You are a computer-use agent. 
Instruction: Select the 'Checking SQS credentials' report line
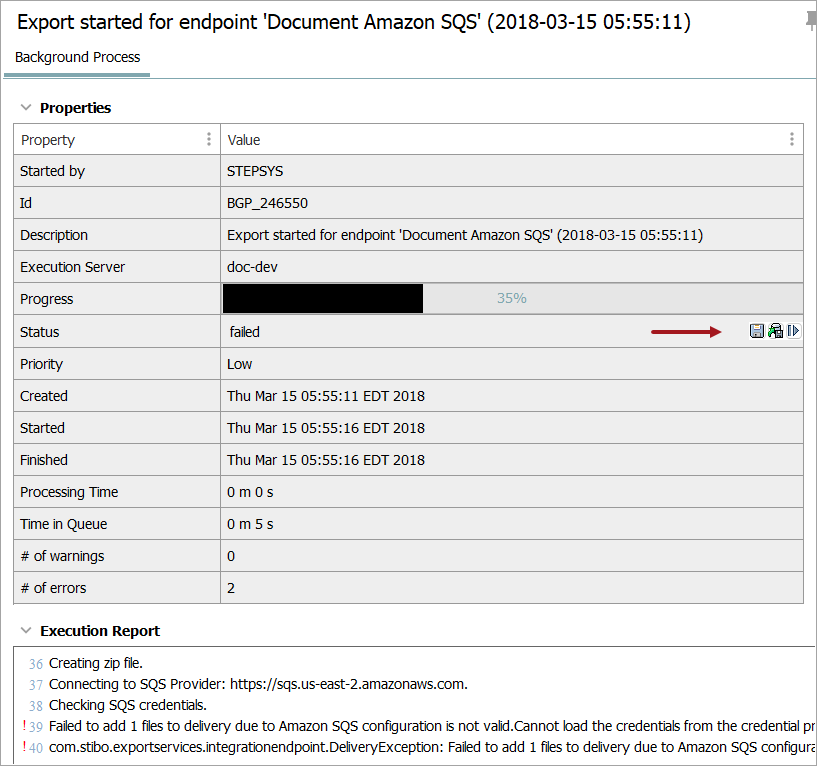click(127, 705)
